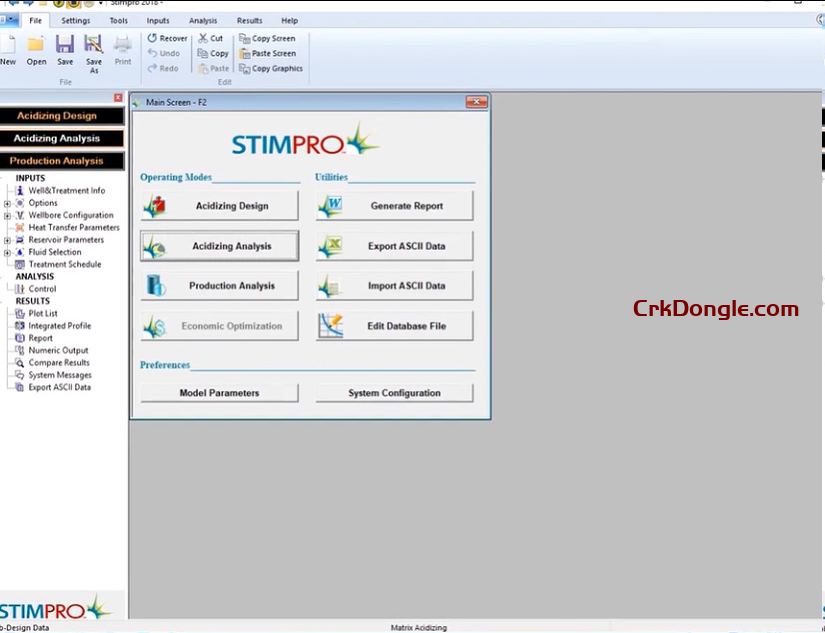Expand the Wellbore Configuration node
825x633 pixels.
[x=7, y=215]
